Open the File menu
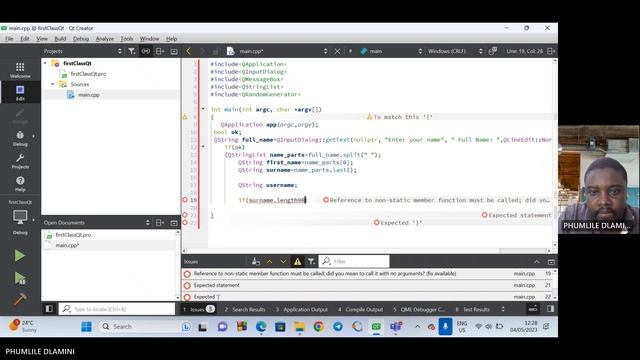This screenshot has height=360, width=640. pyautogui.click(x=9, y=39)
